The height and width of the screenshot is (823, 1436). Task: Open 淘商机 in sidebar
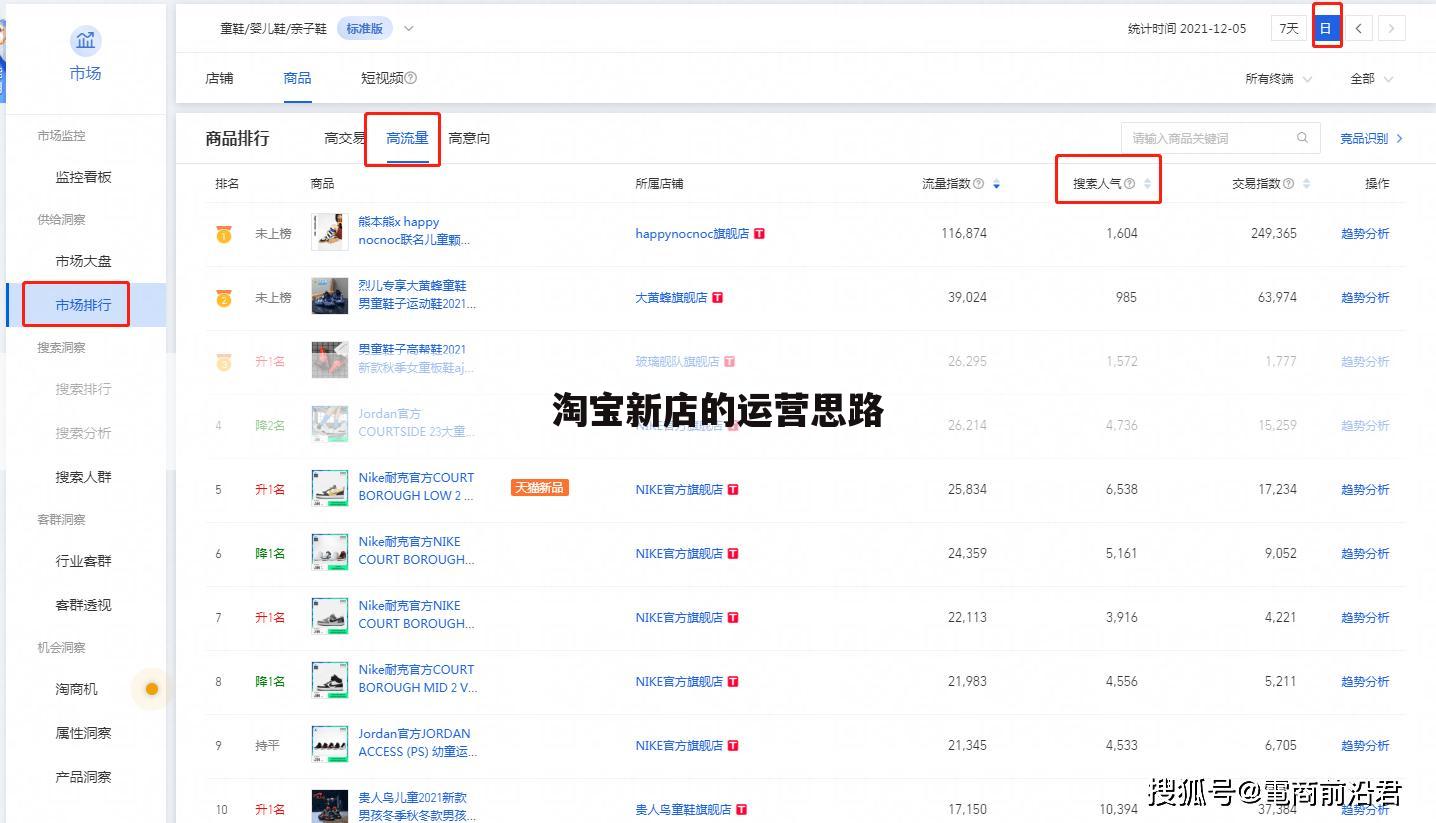pyautogui.click(x=77, y=689)
